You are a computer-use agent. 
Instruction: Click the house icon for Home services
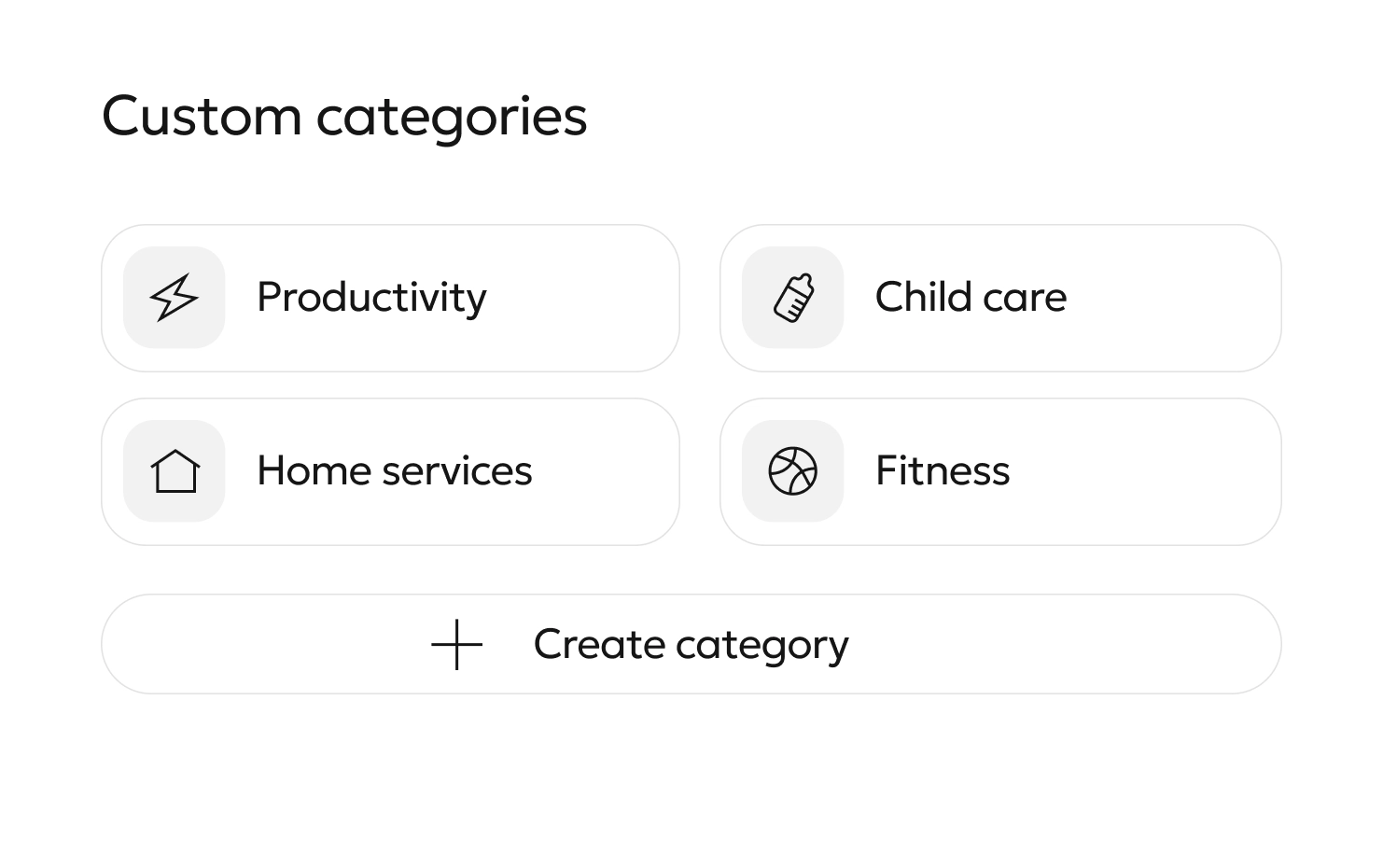tap(175, 470)
